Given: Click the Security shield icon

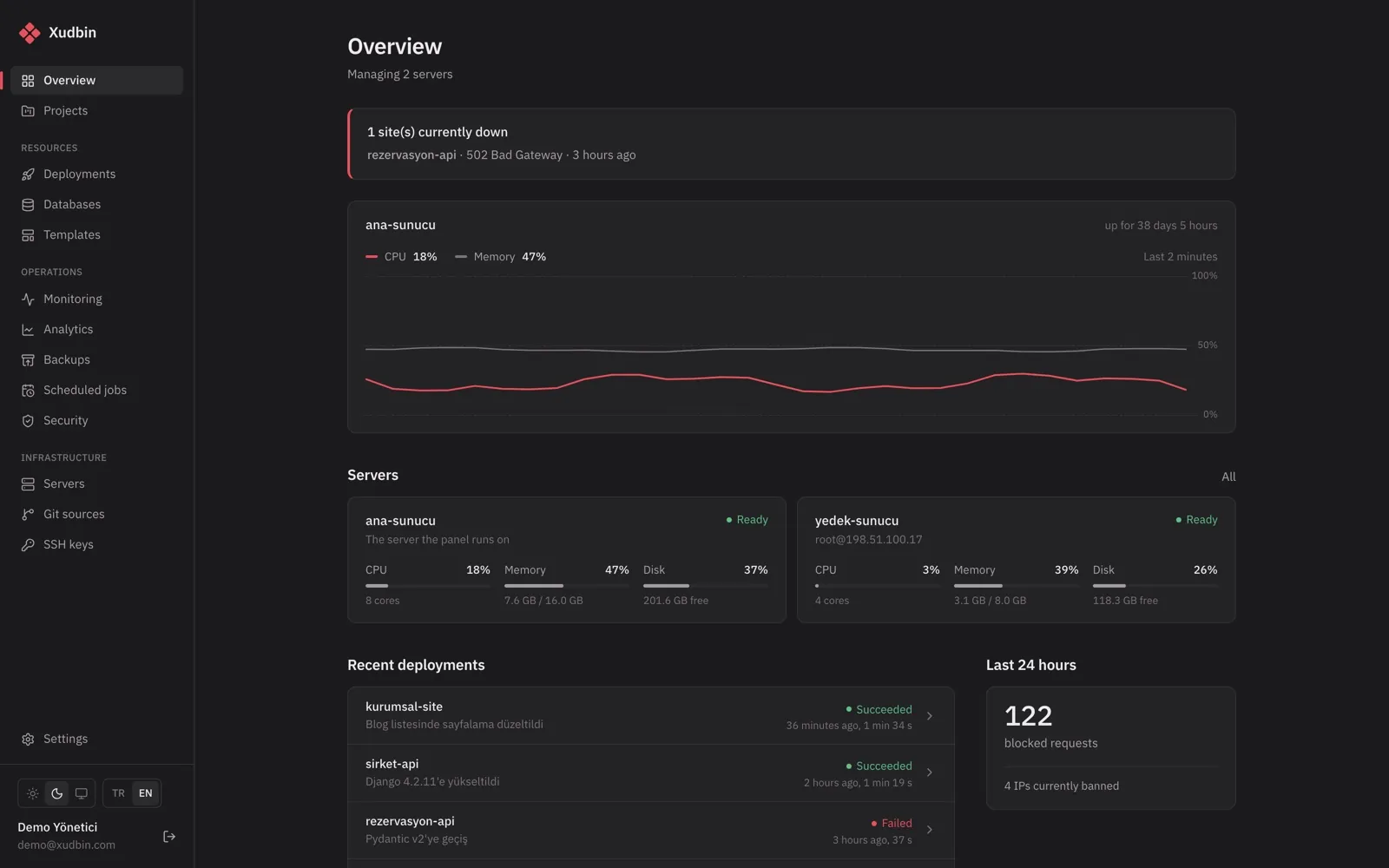Looking at the screenshot, I should pyautogui.click(x=28, y=421).
